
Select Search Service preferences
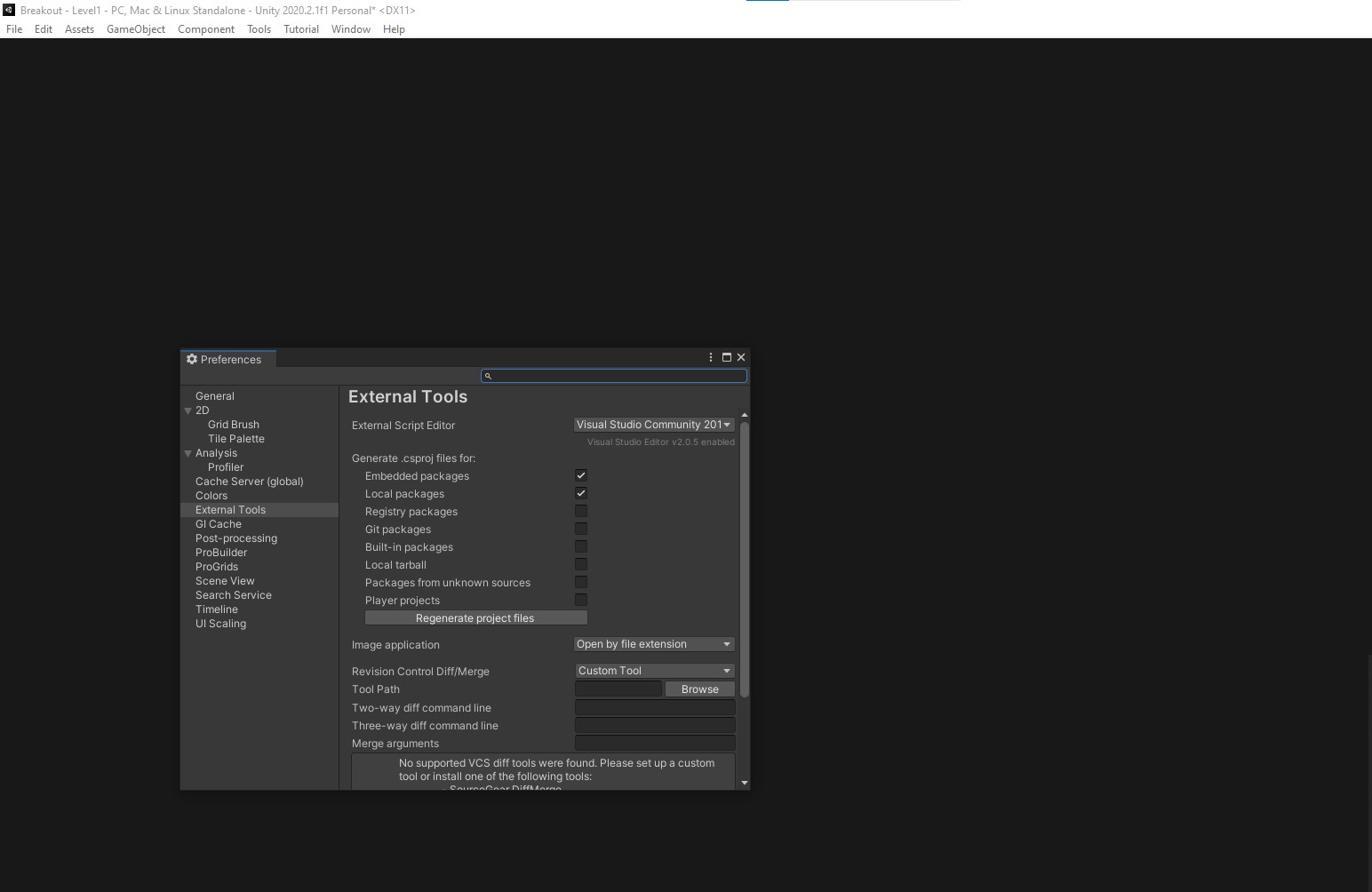coord(234,595)
